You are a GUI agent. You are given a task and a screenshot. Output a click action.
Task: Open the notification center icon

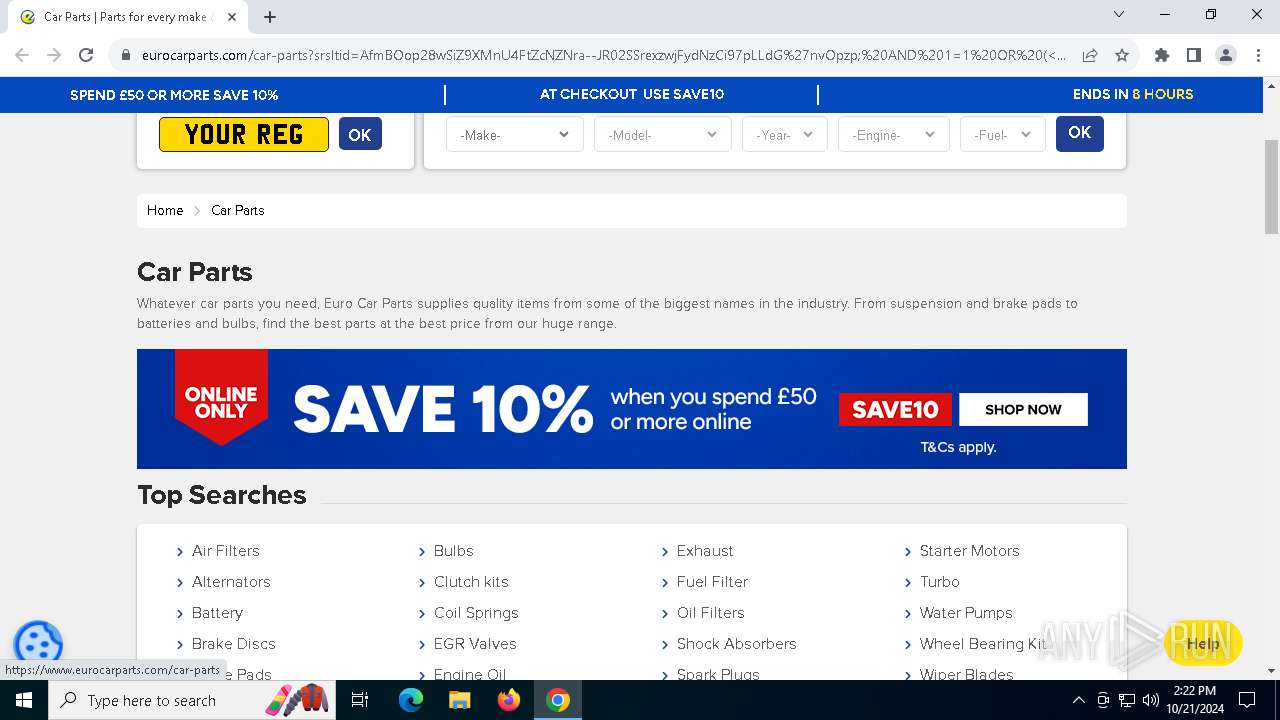(1247, 700)
